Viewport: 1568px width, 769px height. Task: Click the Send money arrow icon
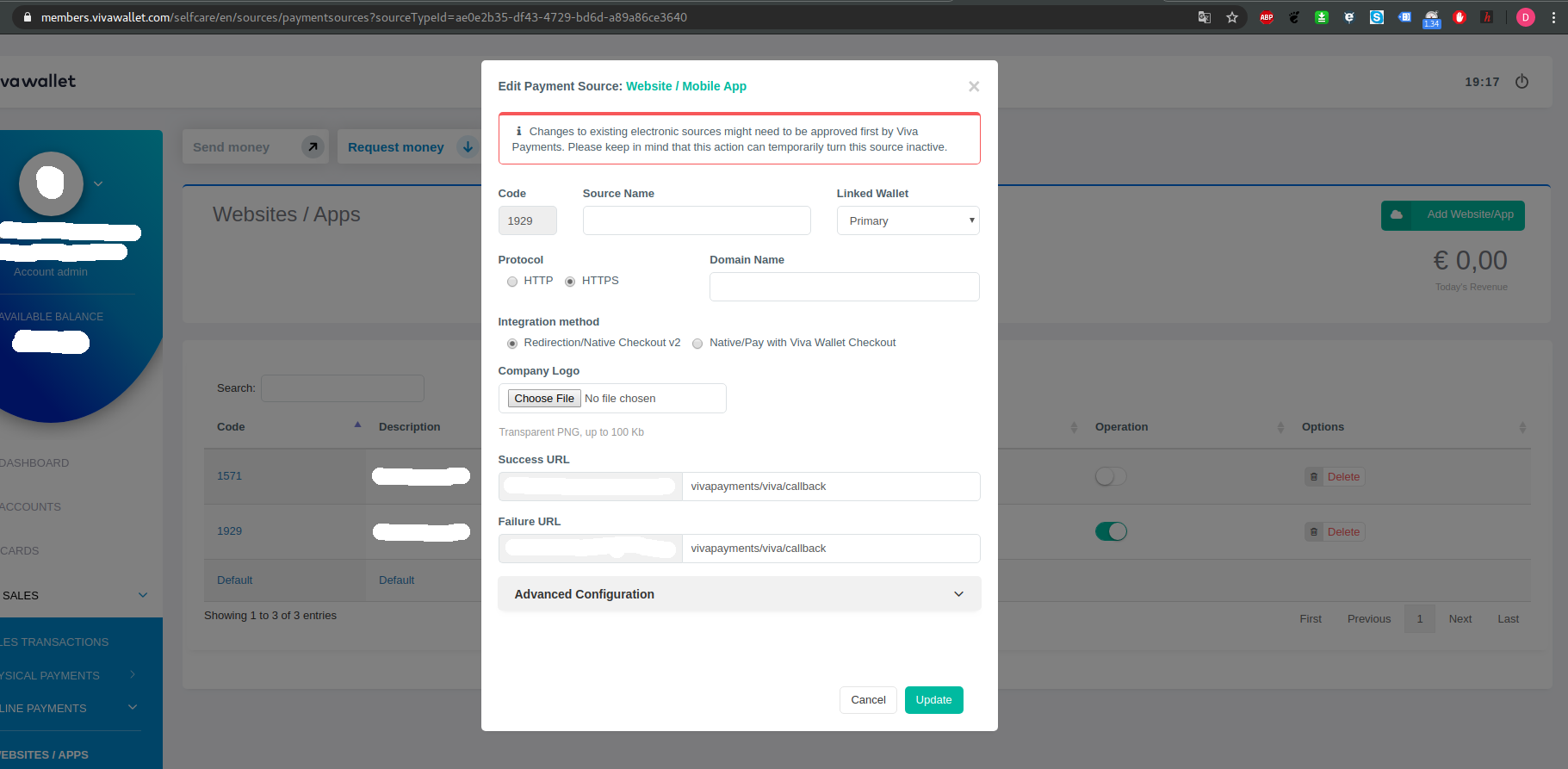[x=313, y=147]
